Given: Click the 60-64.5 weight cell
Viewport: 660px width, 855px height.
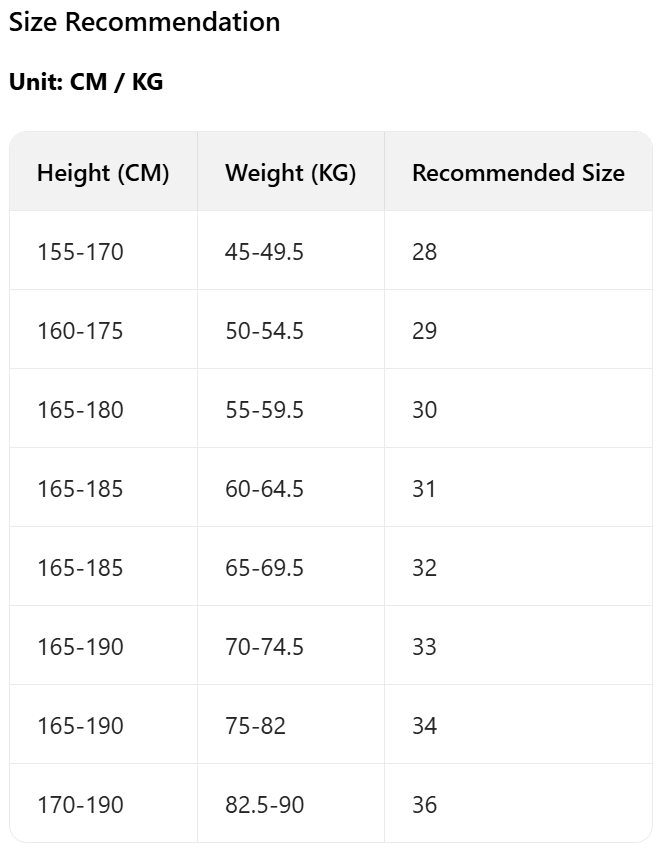Looking at the screenshot, I should [264, 489].
